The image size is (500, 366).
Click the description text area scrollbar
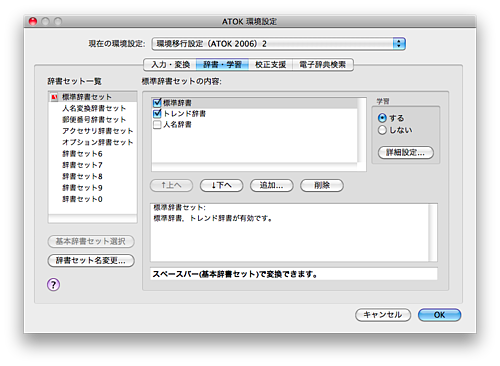(x=433, y=232)
